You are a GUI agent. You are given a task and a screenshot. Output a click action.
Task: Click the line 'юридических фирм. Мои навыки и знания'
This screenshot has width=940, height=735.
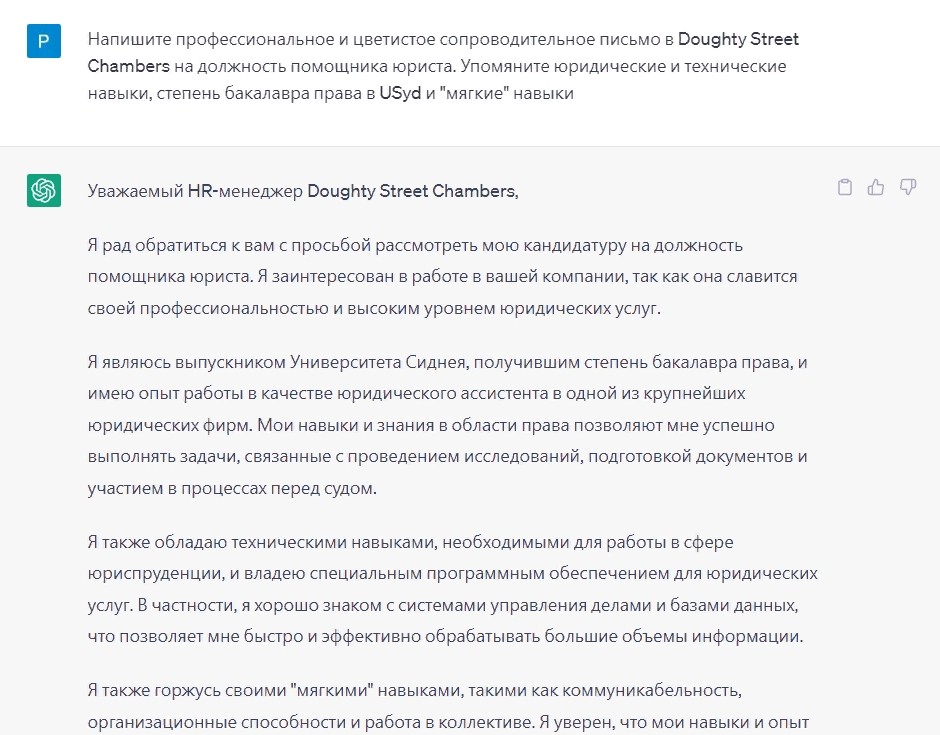point(431,425)
